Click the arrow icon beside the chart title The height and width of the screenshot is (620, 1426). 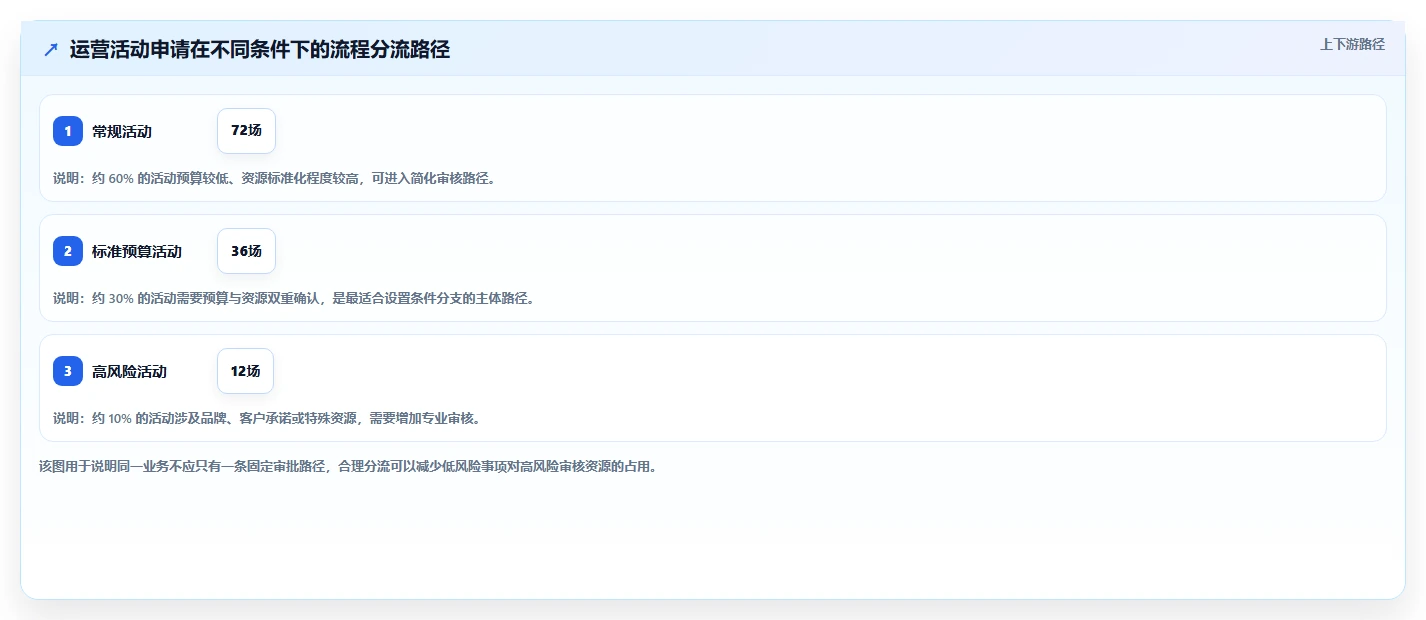[51, 50]
